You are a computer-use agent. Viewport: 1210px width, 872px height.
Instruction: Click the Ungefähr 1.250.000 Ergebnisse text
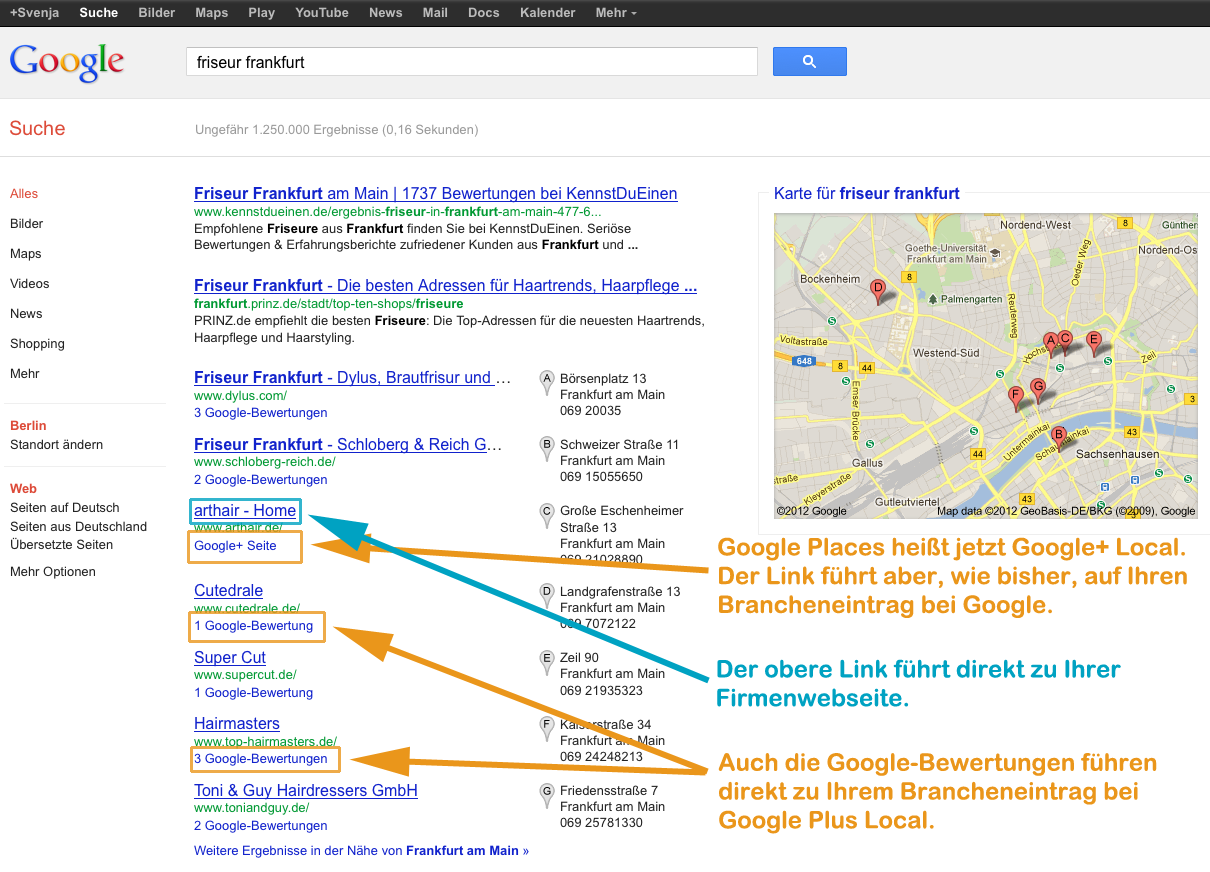click(337, 130)
